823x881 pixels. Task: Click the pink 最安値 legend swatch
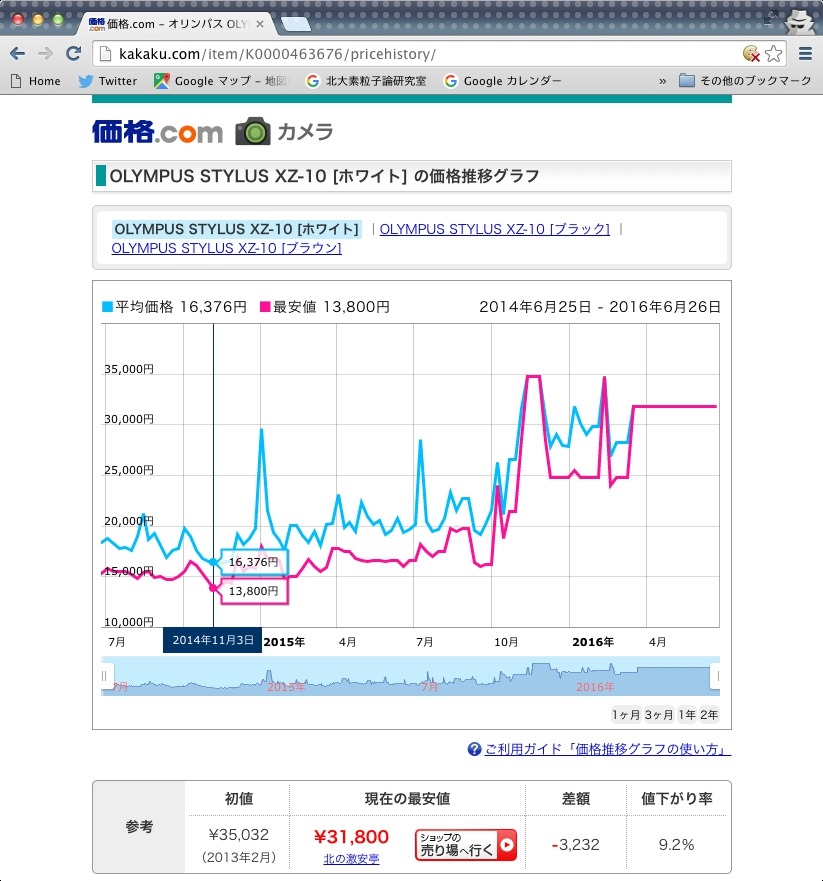(x=265, y=307)
